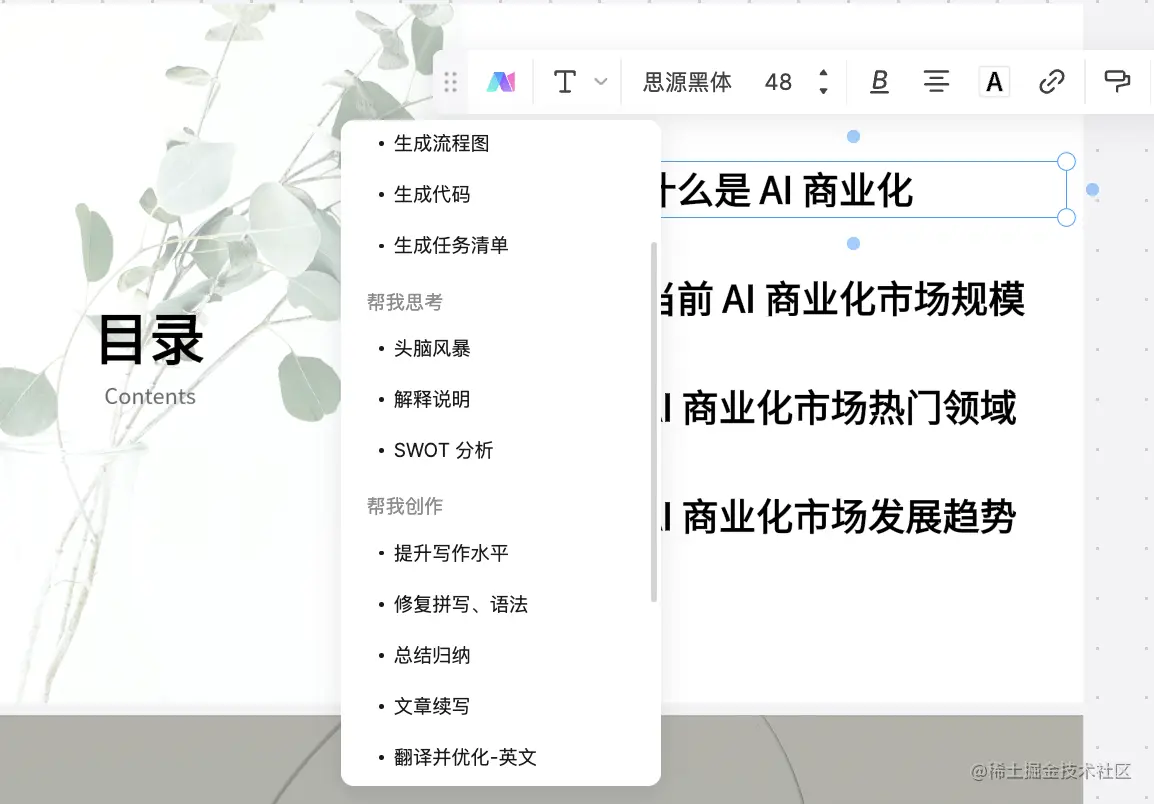Toggle bold formatting
Viewport: 1154px width, 804px height.
(878, 81)
